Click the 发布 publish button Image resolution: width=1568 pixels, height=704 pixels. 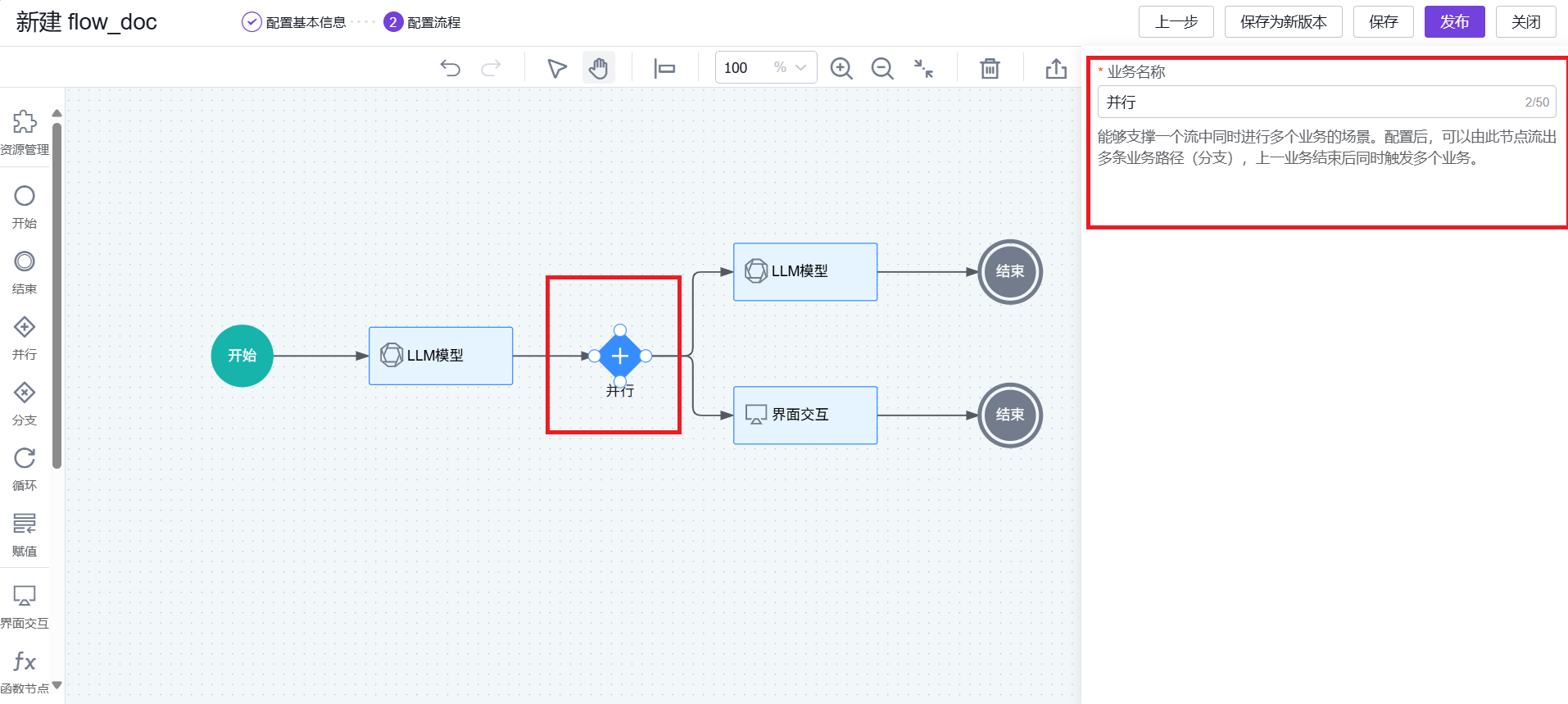click(1454, 22)
